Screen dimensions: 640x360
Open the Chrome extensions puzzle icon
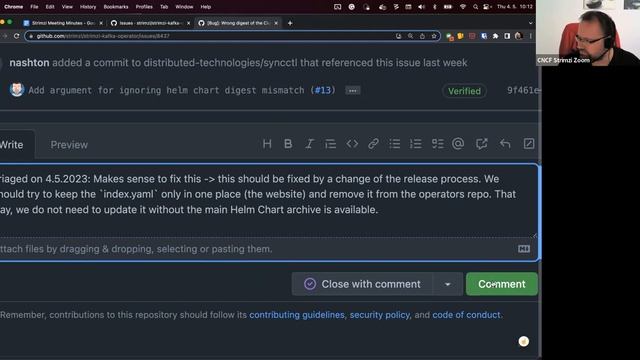[x=495, y=36]
